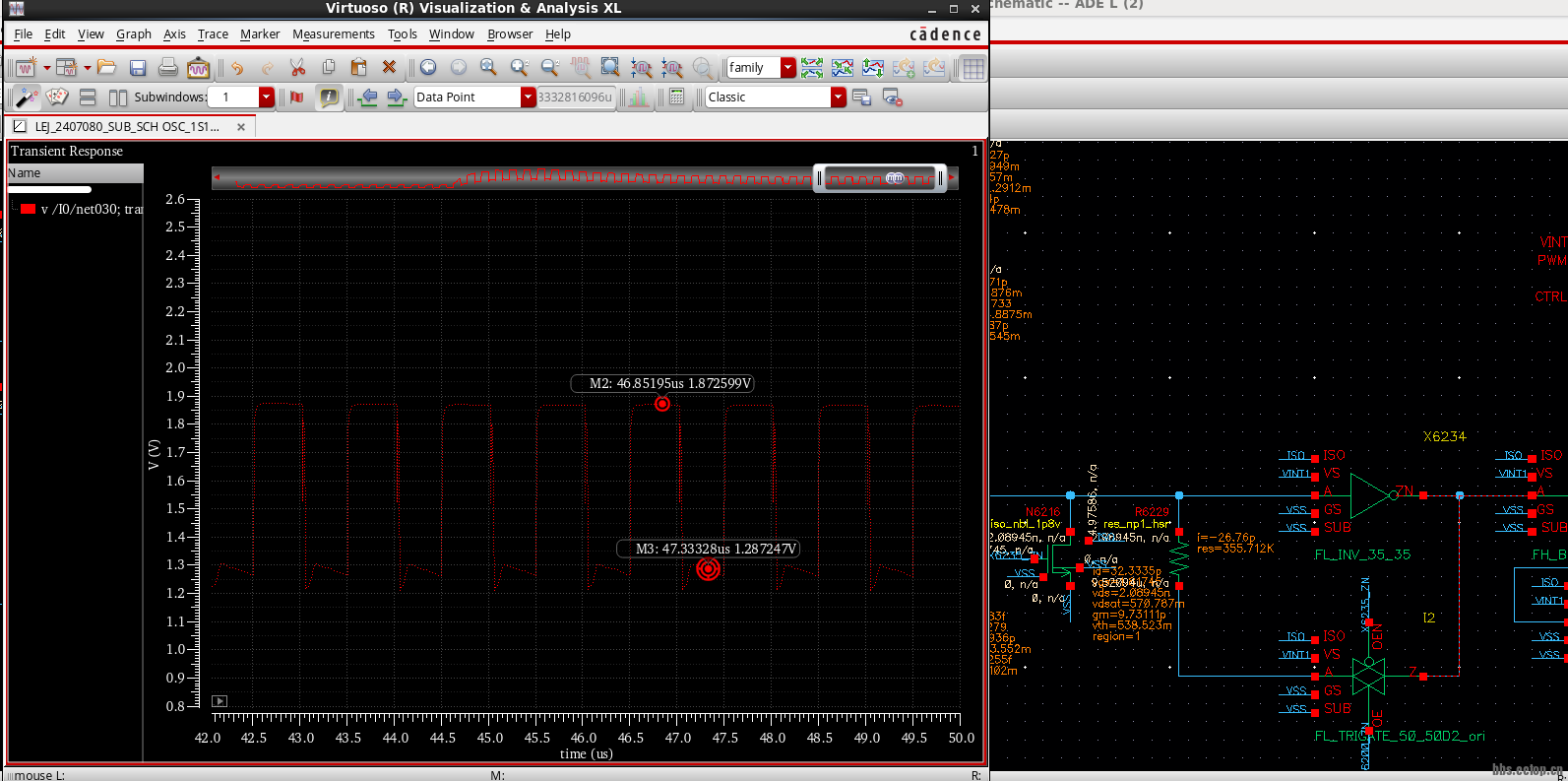Jump to the previous edge with the left arrow
Screen dimensions: 1568x781
pos(367,98)
